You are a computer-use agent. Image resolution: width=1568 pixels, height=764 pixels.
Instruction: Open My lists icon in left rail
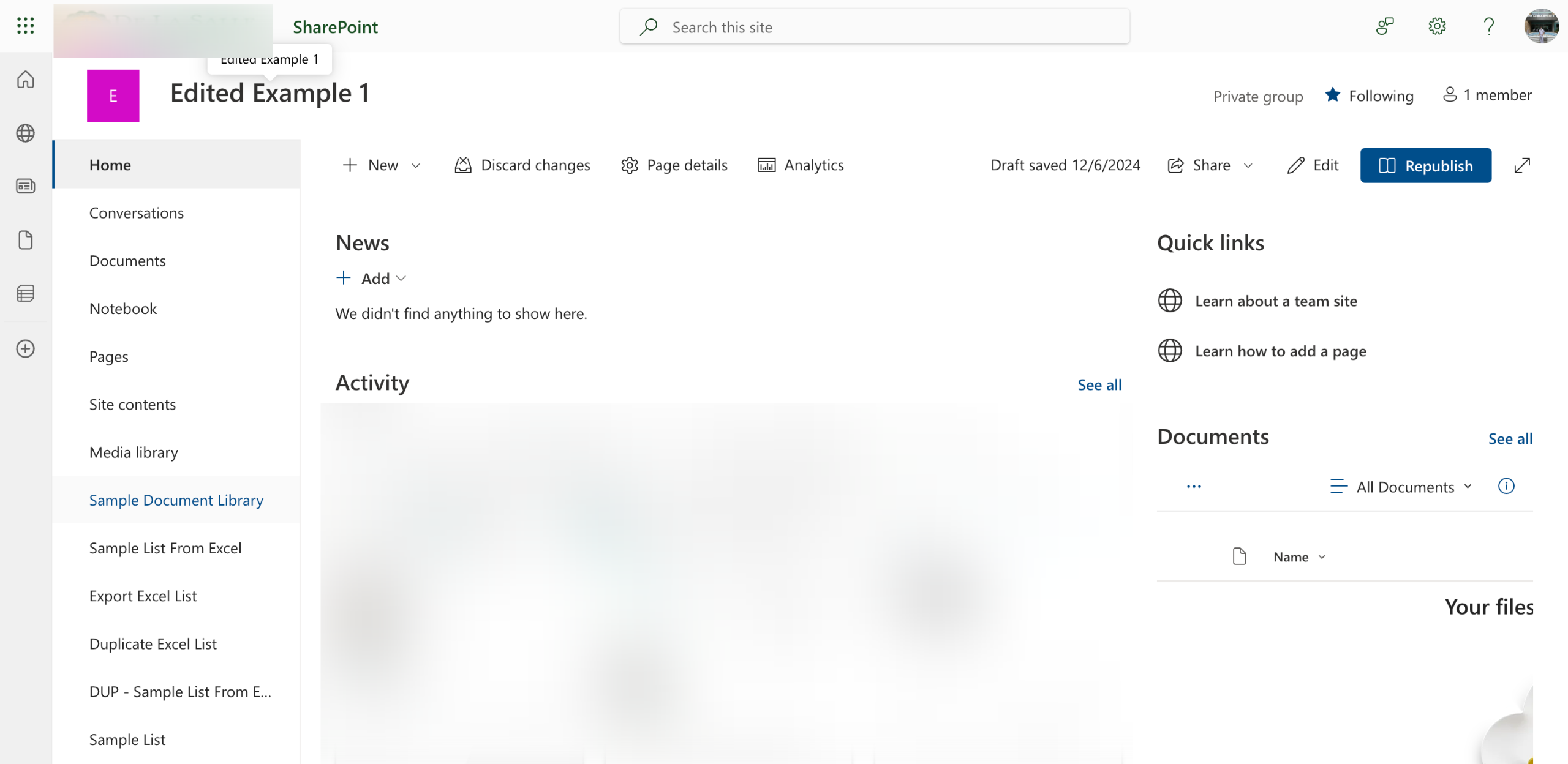[x=25, y=294]
